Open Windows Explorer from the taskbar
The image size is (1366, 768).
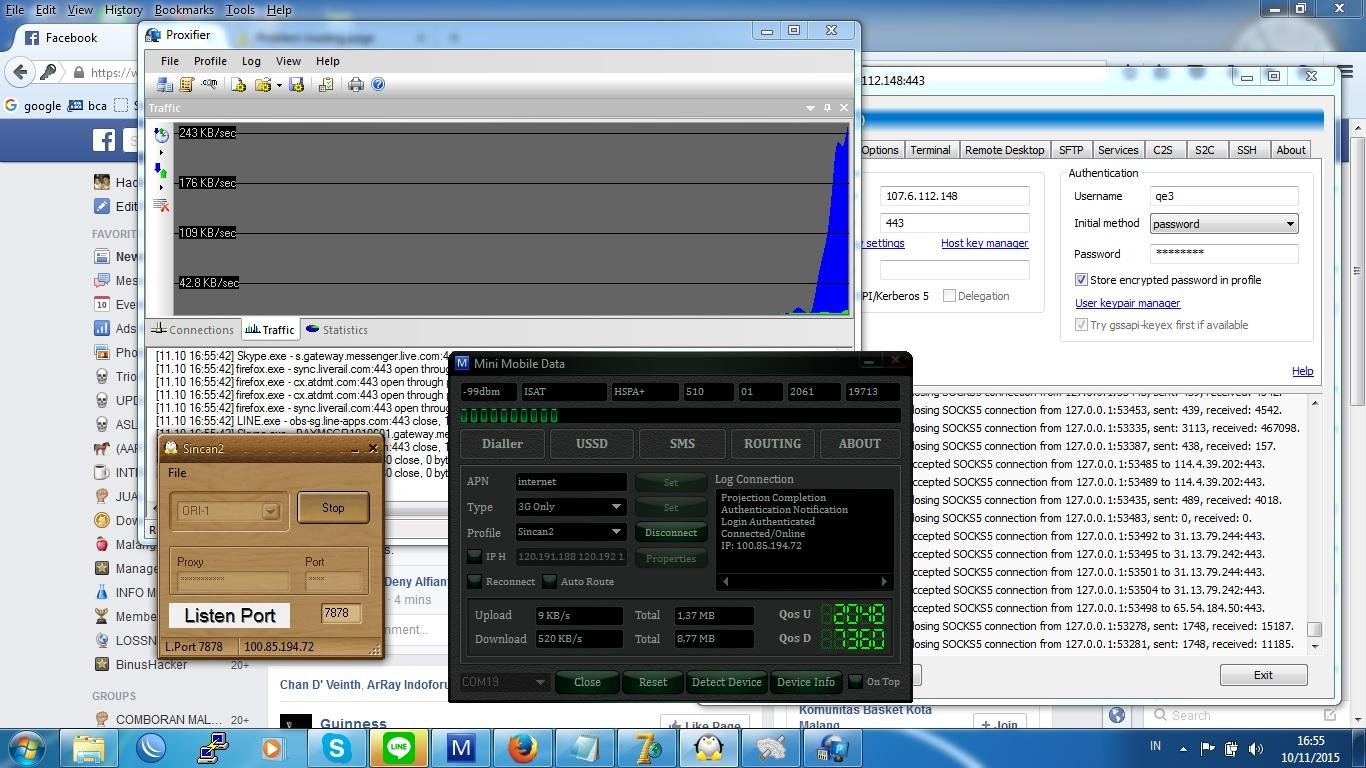click(x=88, y=747)
